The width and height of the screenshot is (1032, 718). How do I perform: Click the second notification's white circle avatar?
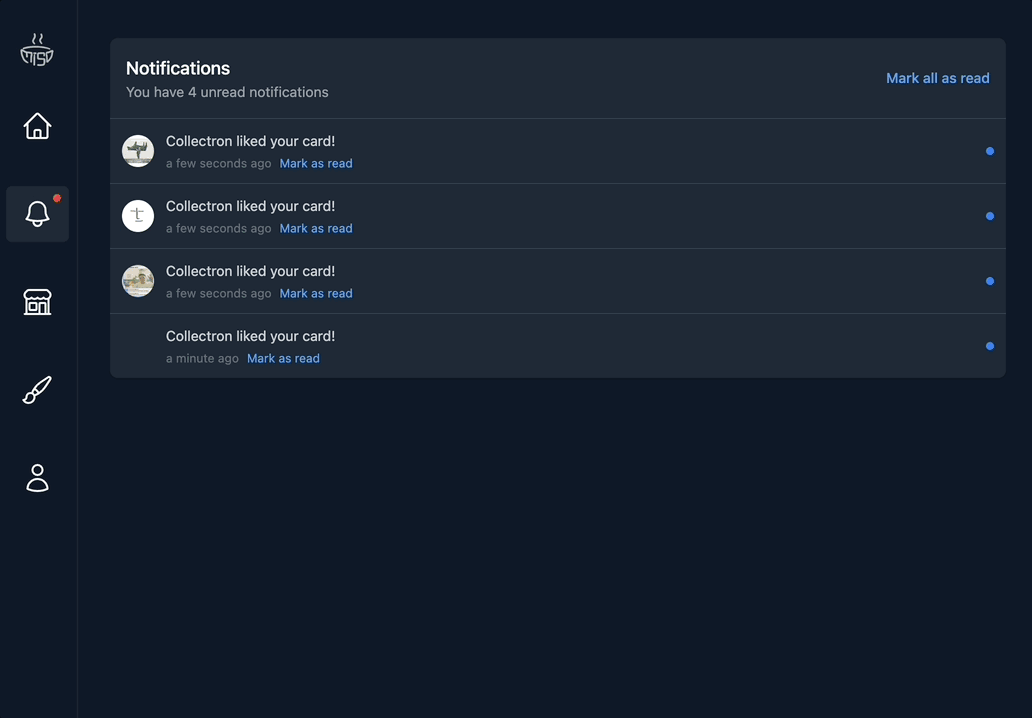coord(138,216)
